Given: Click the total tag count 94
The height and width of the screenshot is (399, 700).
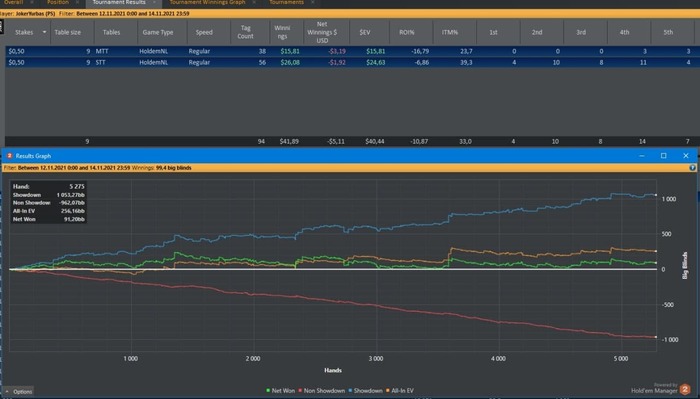Looking at the screenshot, I should click(x=261, y=141).
